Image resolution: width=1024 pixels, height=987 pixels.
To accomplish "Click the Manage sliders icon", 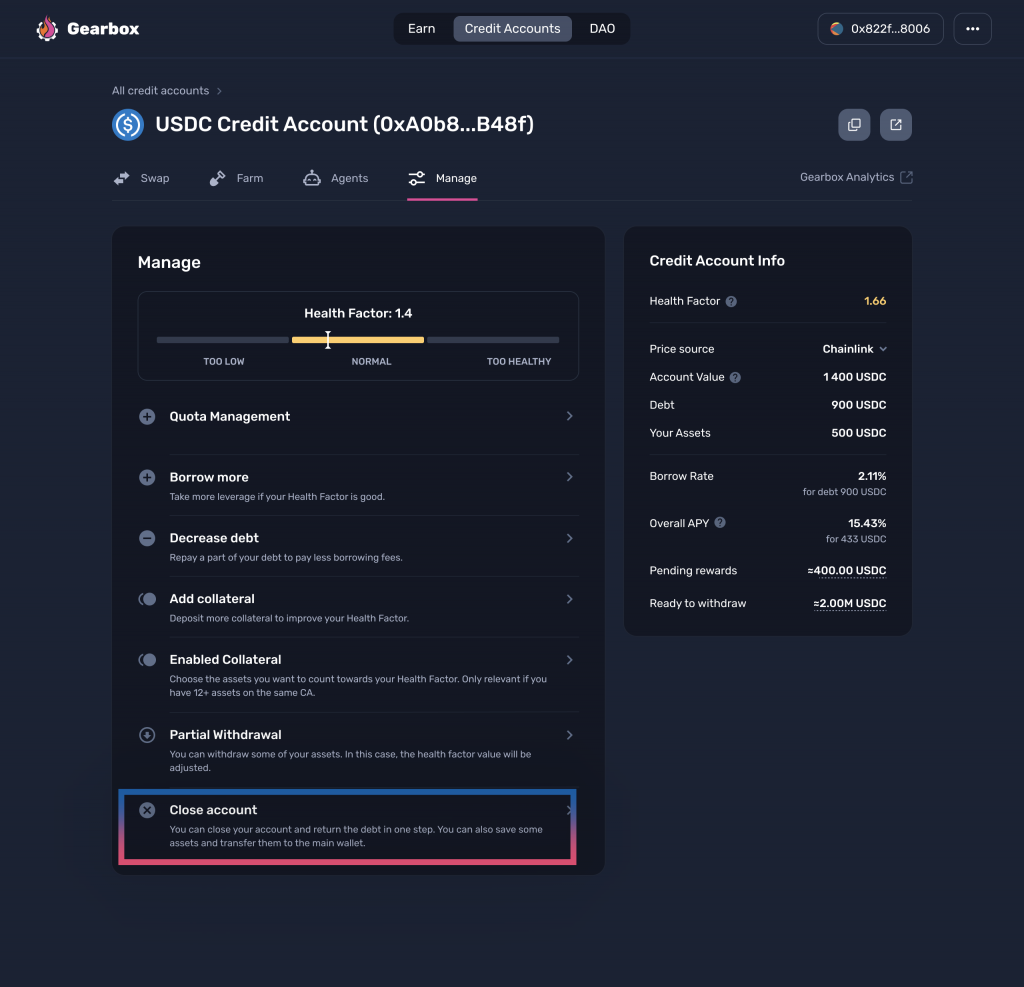I will (417, 178).
